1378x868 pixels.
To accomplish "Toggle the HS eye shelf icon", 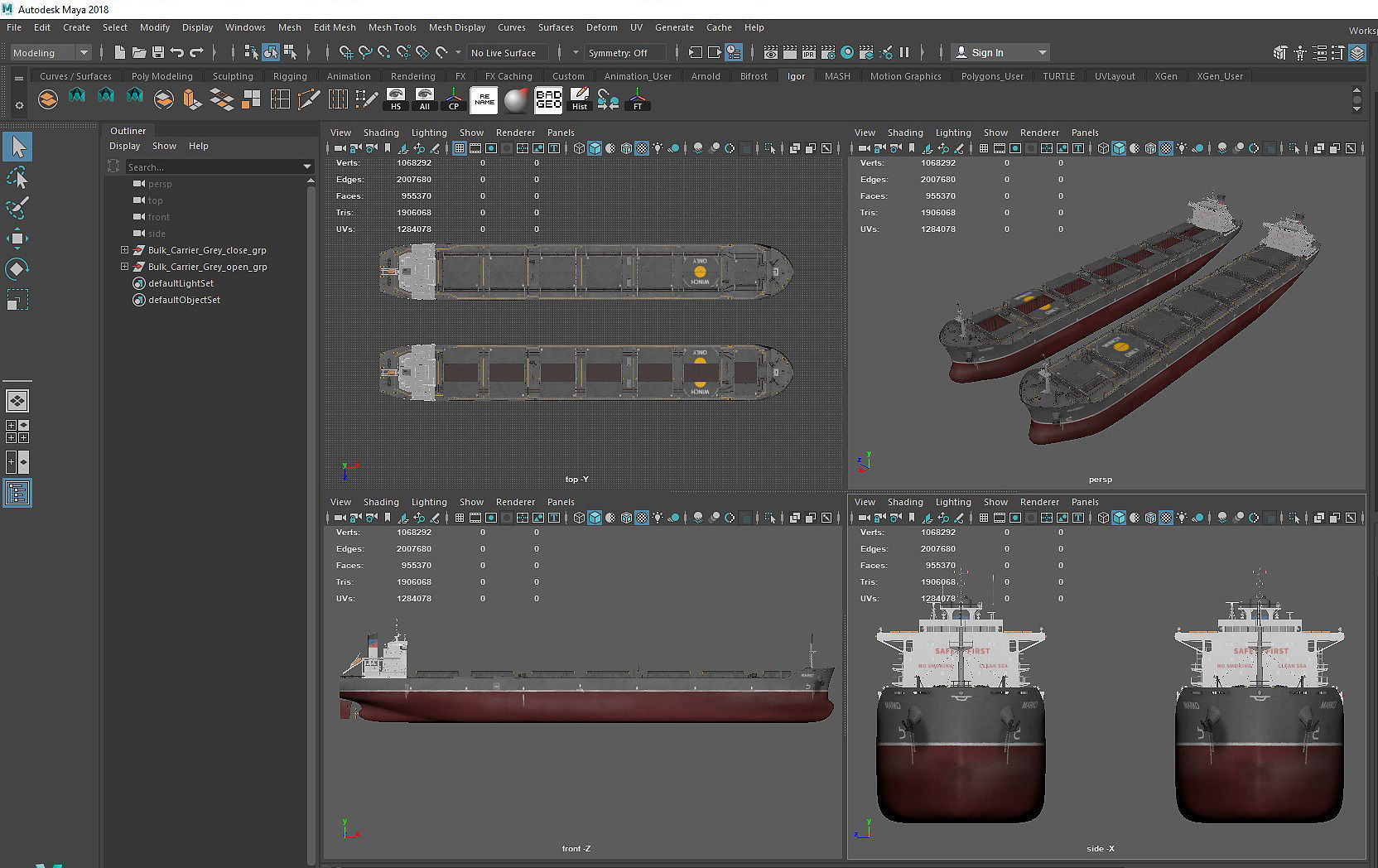I will [x=396, y=99].
